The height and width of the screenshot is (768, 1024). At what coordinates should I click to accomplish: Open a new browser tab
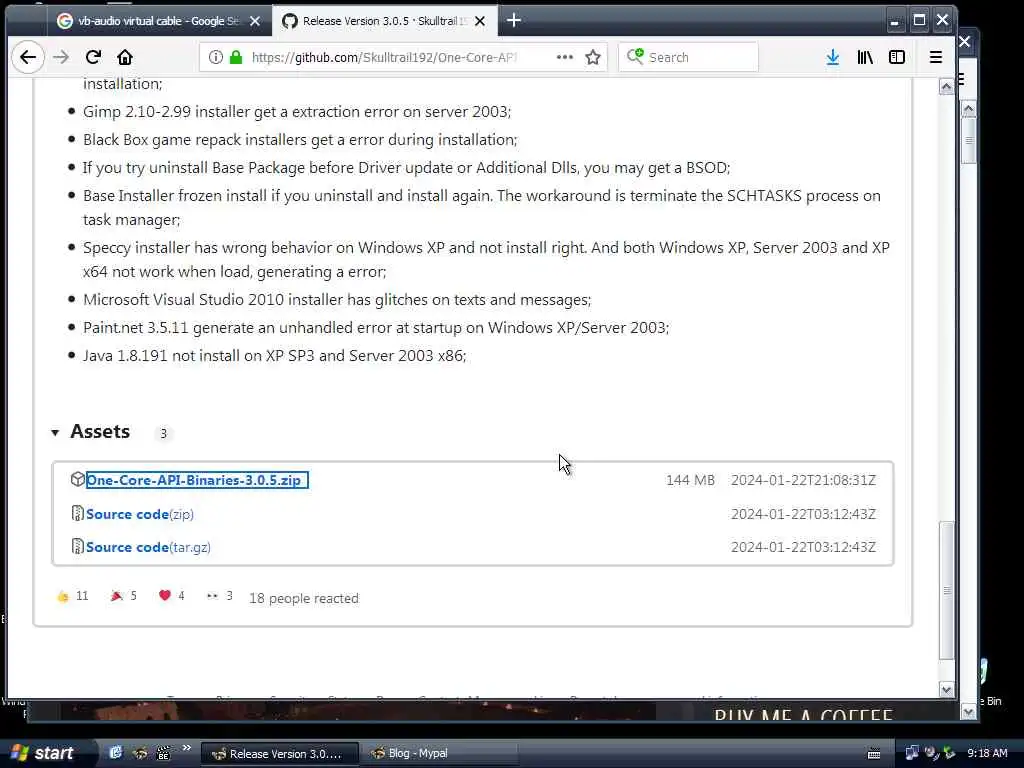pyautogui.click(x=514, y=21)
